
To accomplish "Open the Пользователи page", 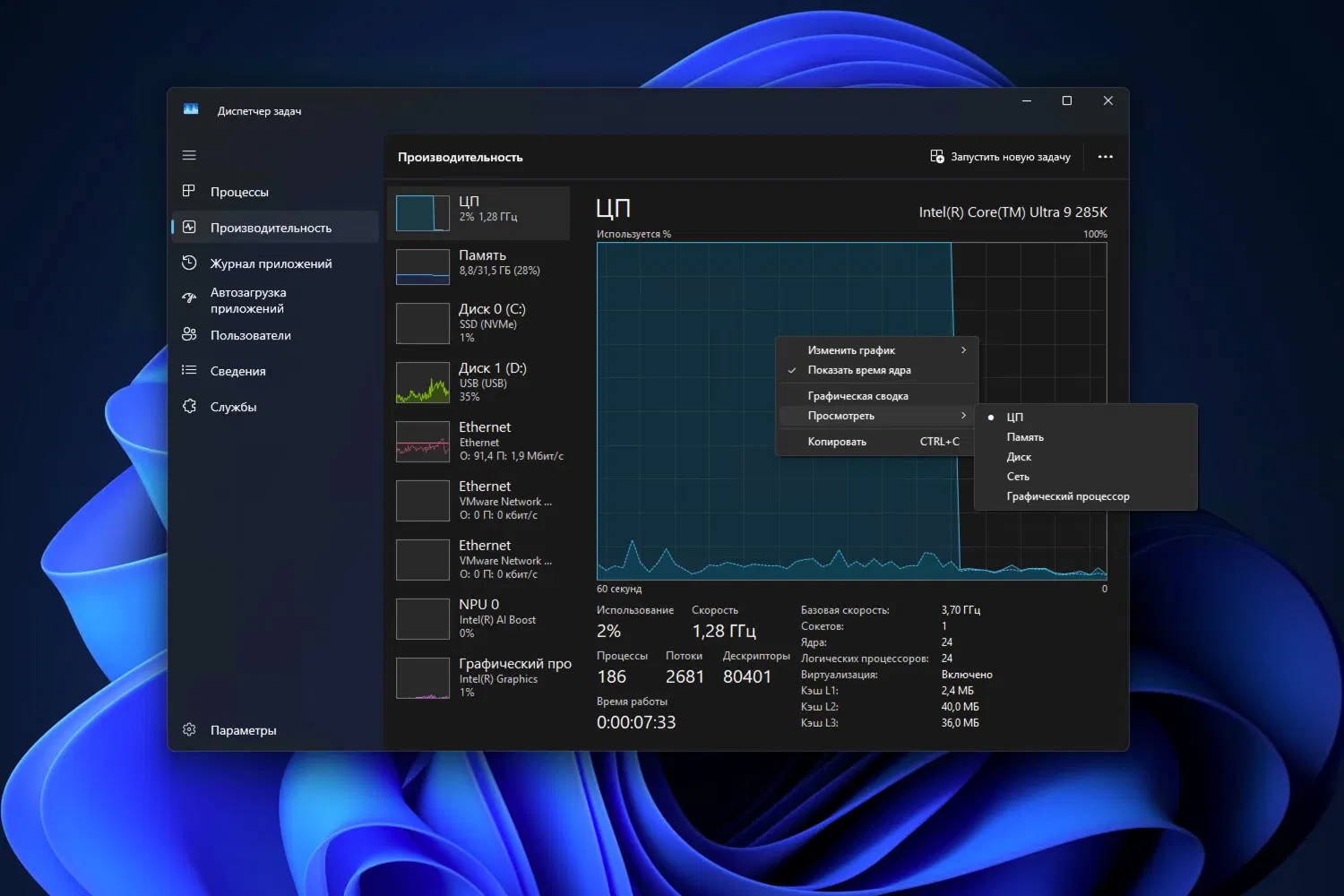I will (x=275, y=335).
